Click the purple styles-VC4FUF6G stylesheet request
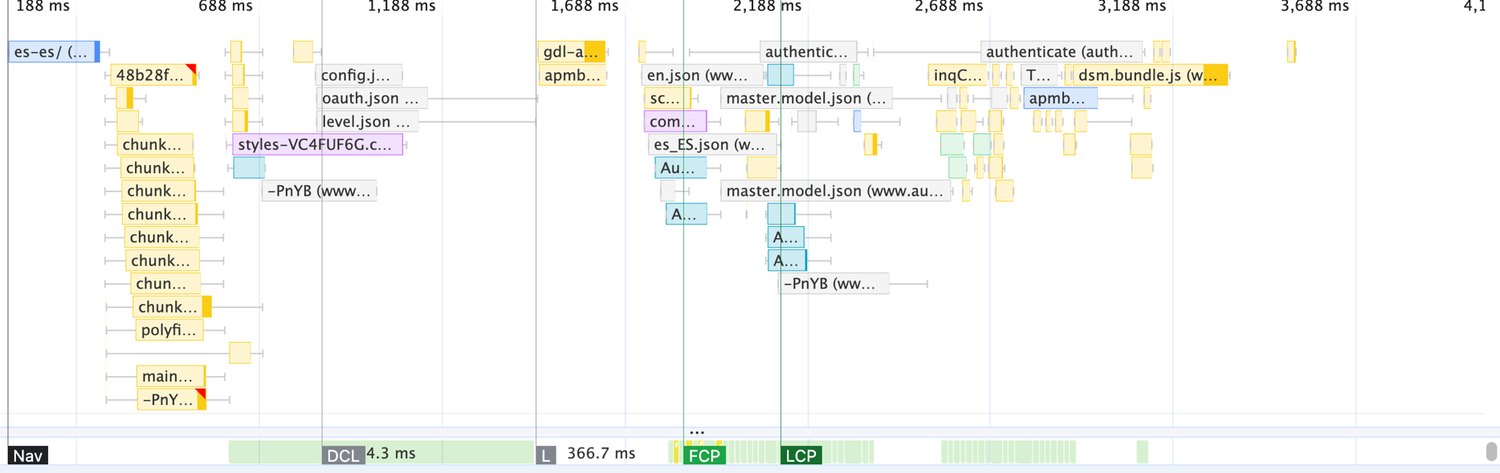Image resolution: width=1500 pixels, height=473 pixels. coord(317,145)
